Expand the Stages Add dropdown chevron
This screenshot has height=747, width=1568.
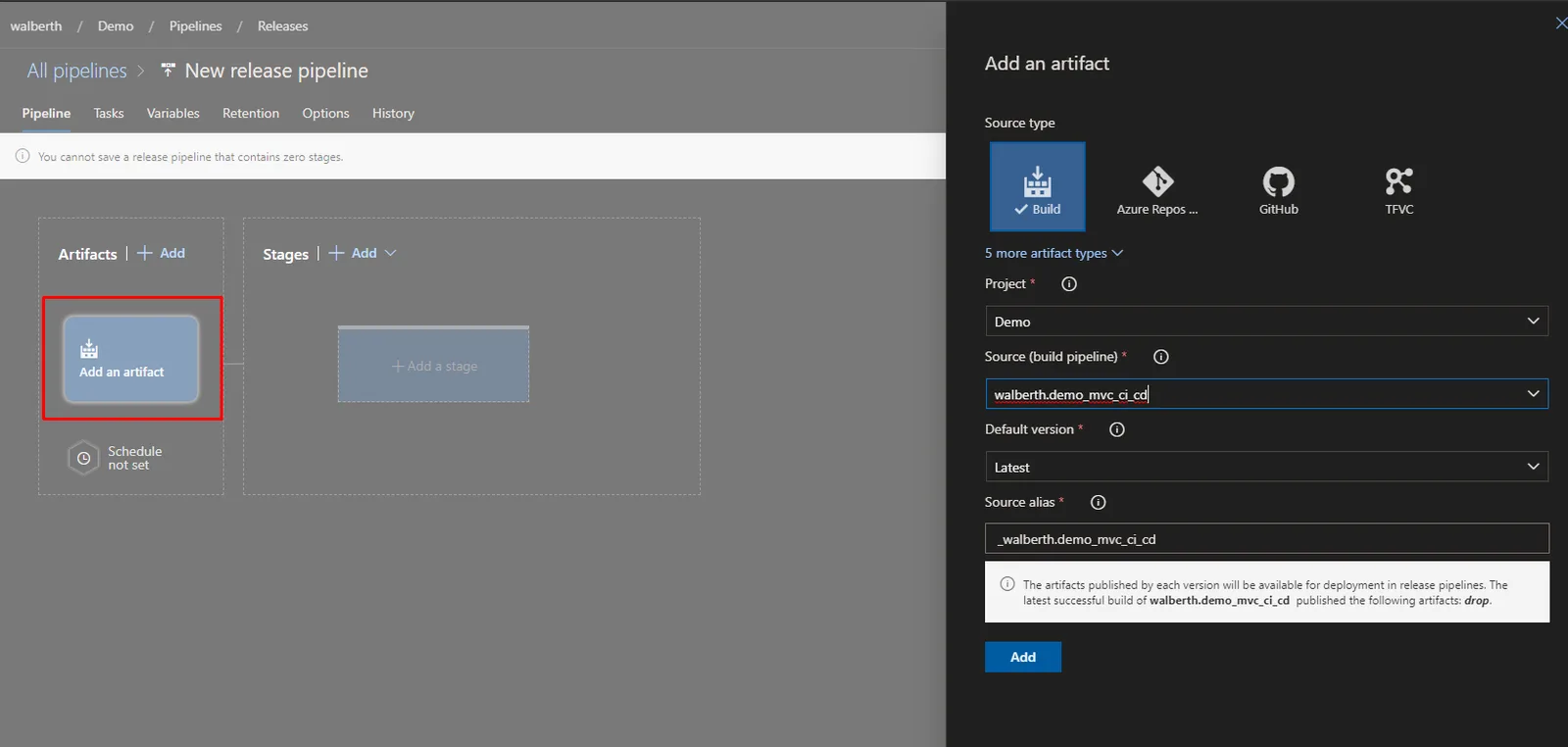[x=391, y=253]
